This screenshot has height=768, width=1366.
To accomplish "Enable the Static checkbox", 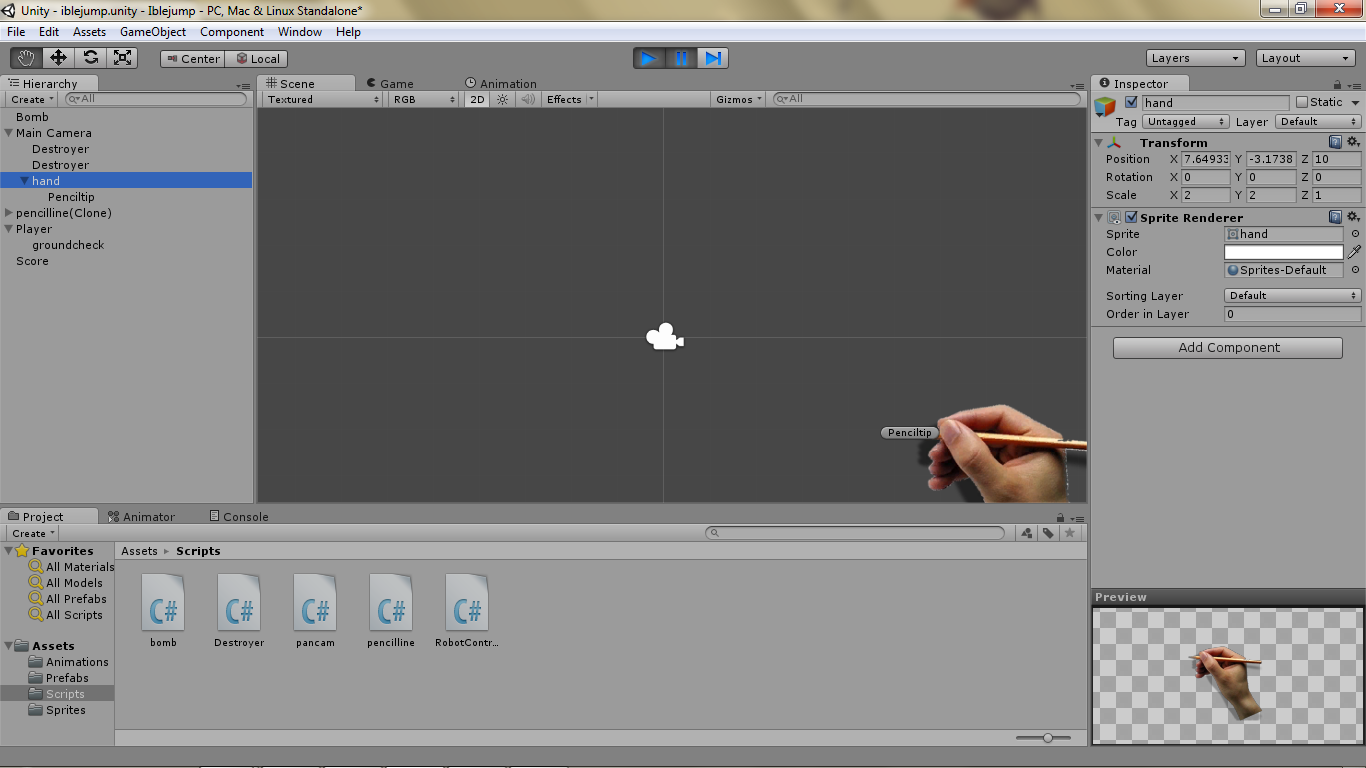I will coord(1301,102).
